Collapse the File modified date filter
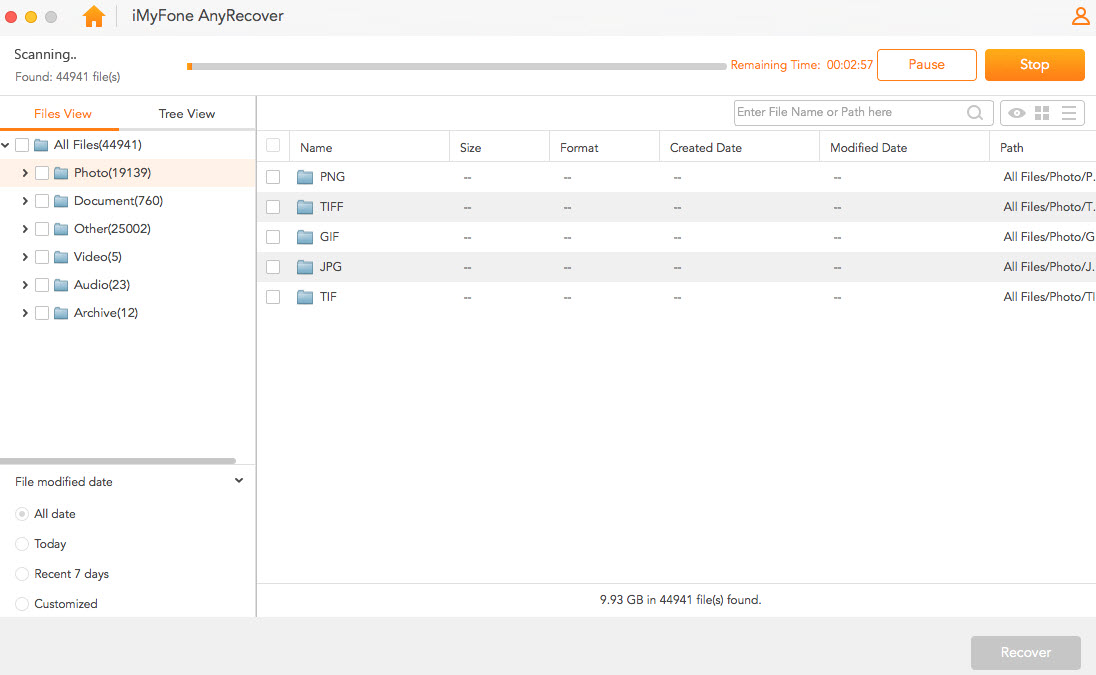 239,481
